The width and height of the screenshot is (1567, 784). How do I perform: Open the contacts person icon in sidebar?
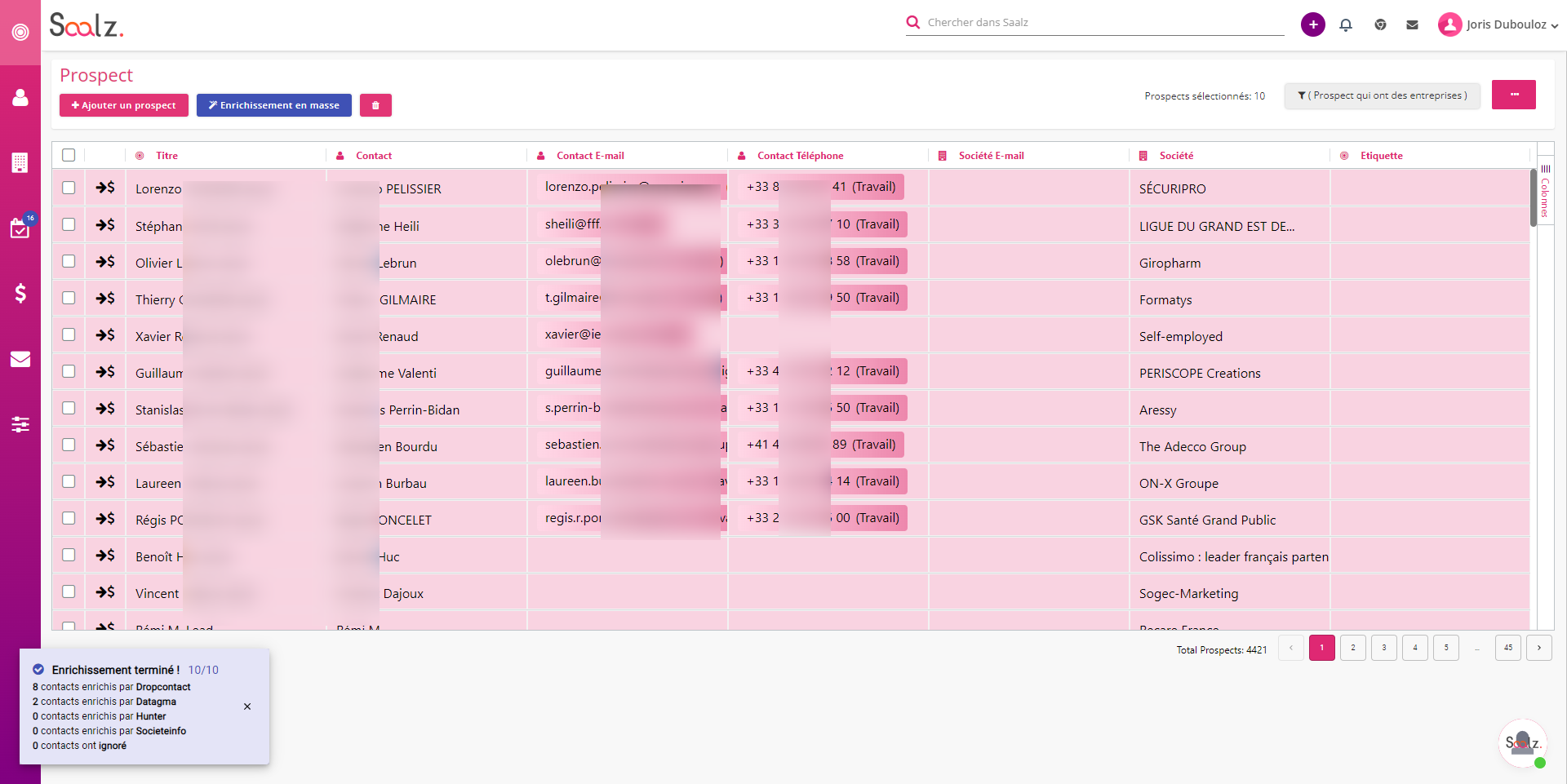coord(20,98)
